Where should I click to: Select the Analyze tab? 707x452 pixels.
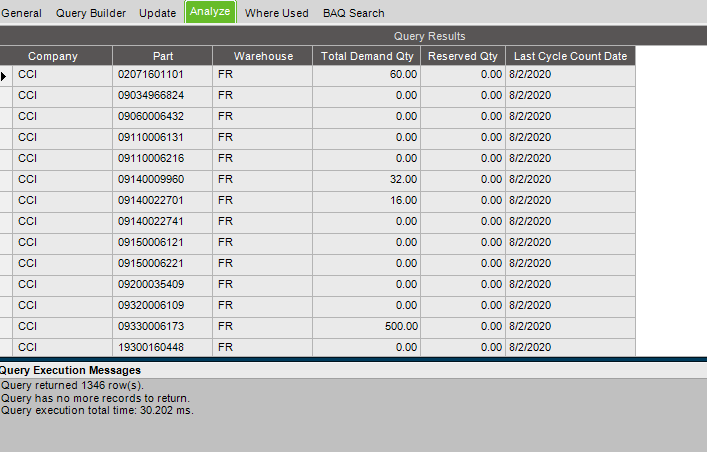coord(210,12)
